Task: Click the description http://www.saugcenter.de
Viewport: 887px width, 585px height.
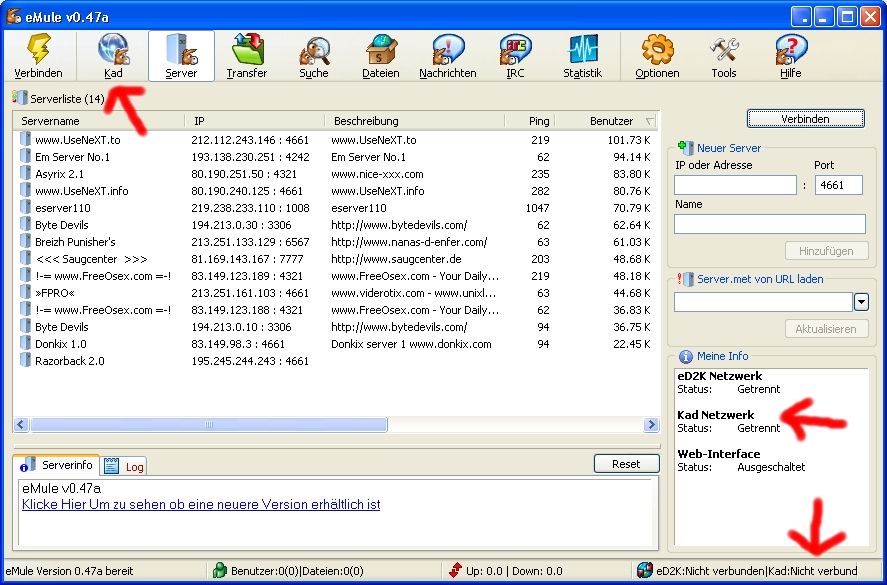Action: (x=397, y=259)
